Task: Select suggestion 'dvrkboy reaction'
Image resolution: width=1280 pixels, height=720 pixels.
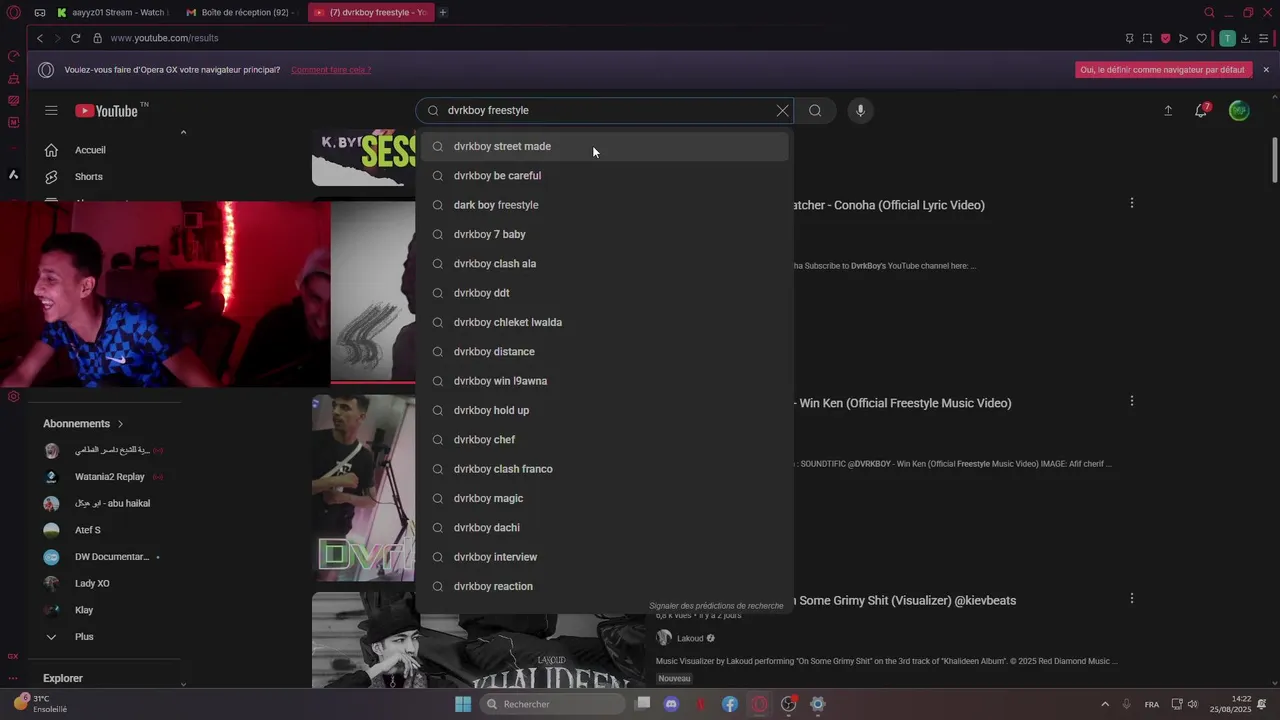Action: point(605,586)
